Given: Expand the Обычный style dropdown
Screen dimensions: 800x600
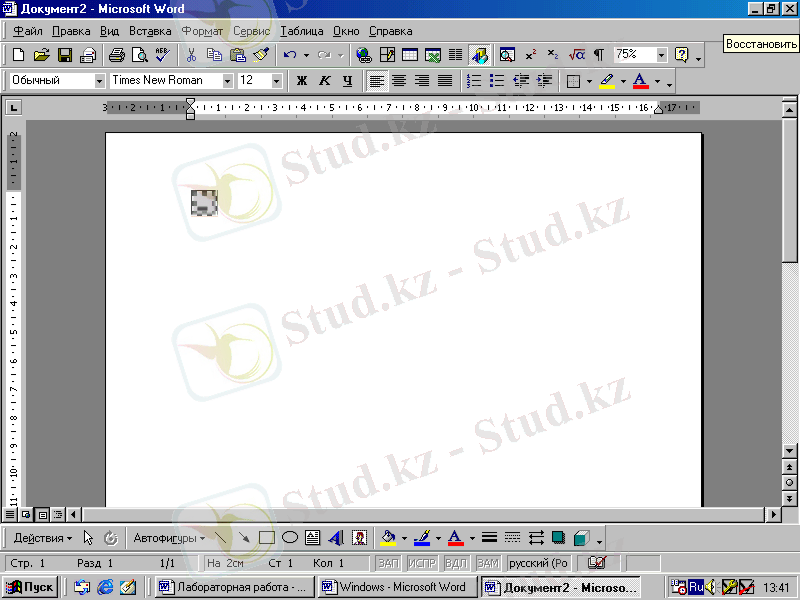Looking at the screenshot, I should click(99, 81).
